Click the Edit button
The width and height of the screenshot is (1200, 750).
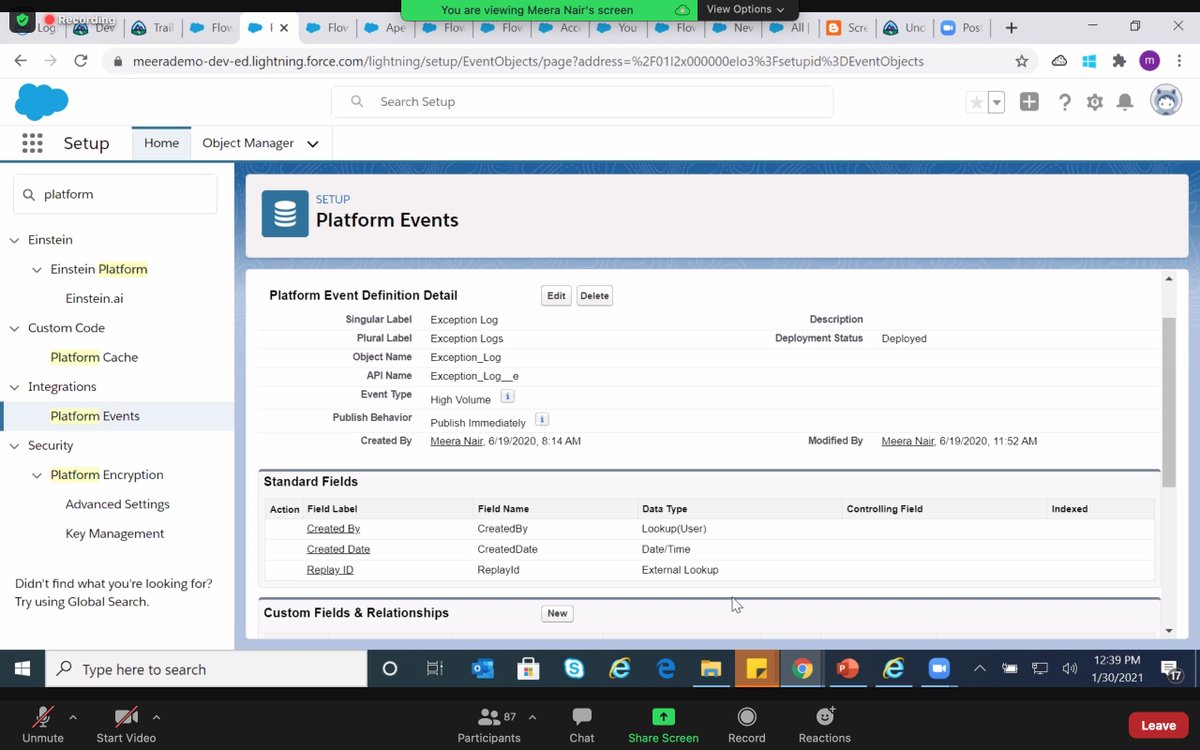point(556,296)
